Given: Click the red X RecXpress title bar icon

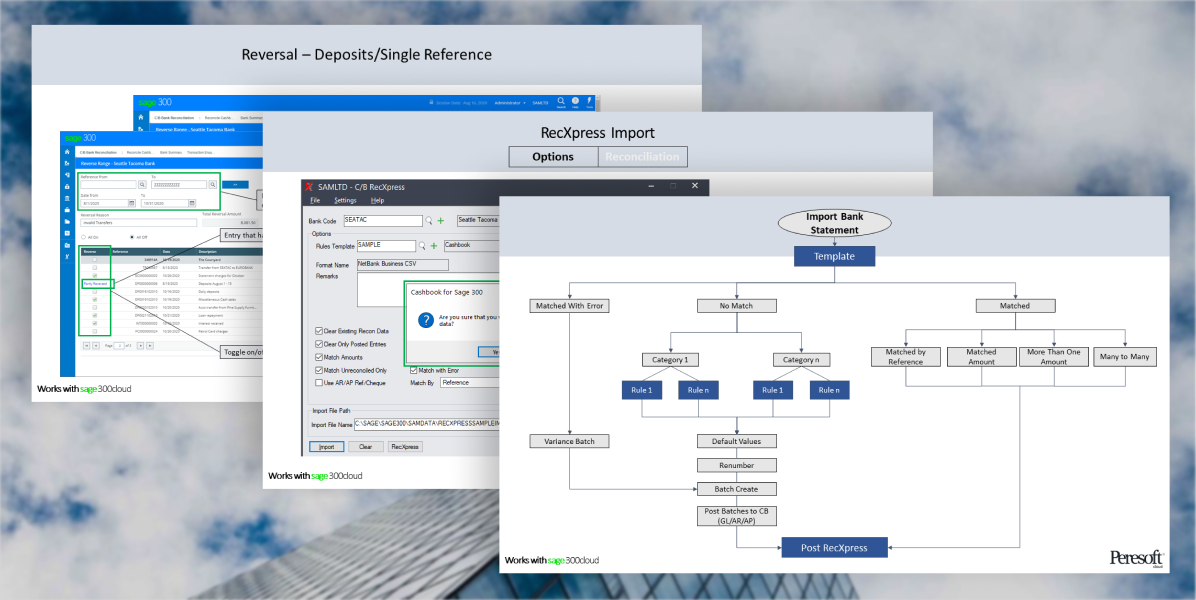Looking at the screenshot, I should 308,186.
